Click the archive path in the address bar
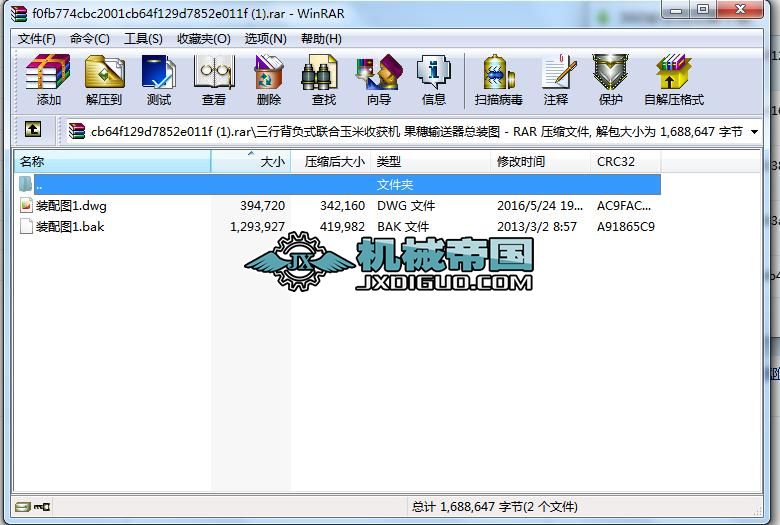This screenshot has height=525, width=780. [417, 132]
